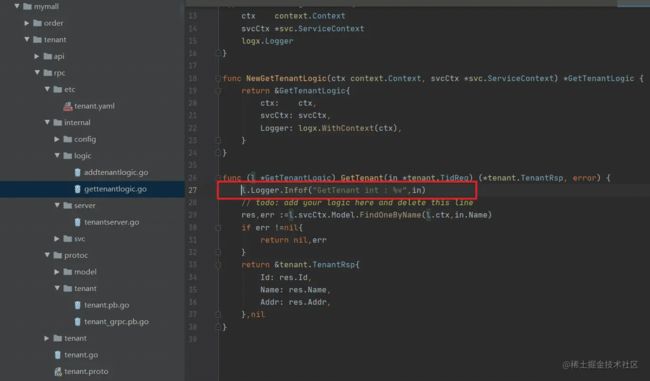The image size is (650, 381).
Task: Click the model folder icon
Action: tap(68, 272)
